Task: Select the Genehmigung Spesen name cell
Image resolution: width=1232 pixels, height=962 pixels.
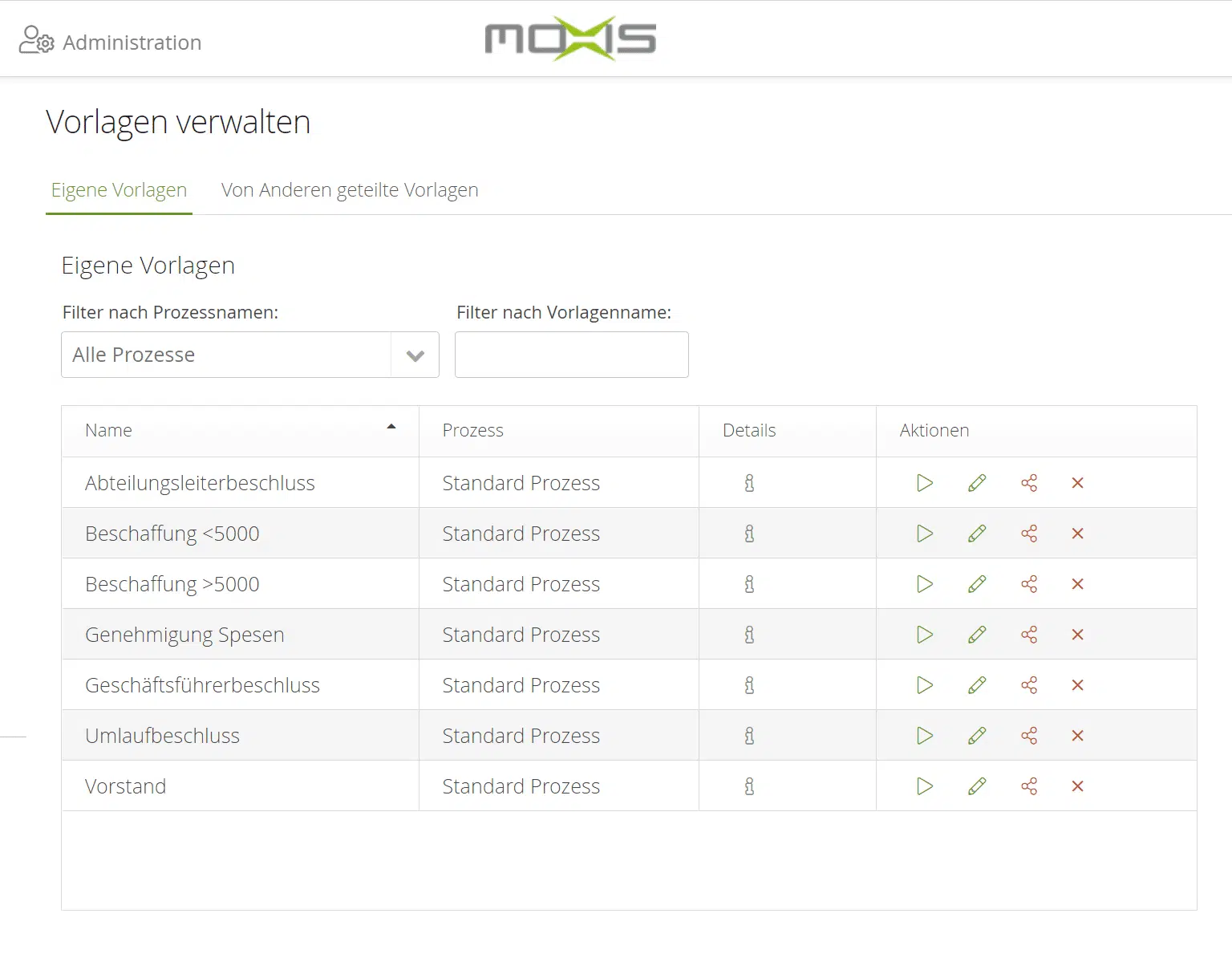Action: [x=241, y=635]
